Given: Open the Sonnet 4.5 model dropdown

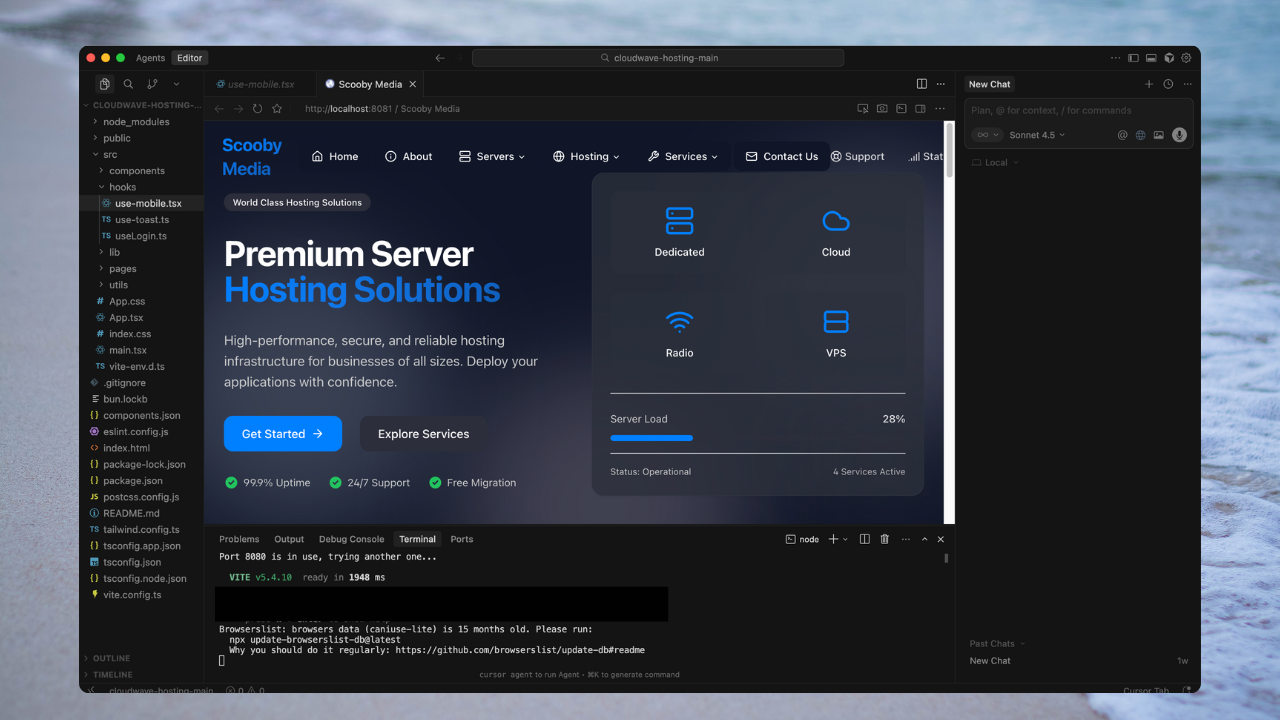Looking at the screenshot, I should pyautogui.click(x=1037, y=135).
